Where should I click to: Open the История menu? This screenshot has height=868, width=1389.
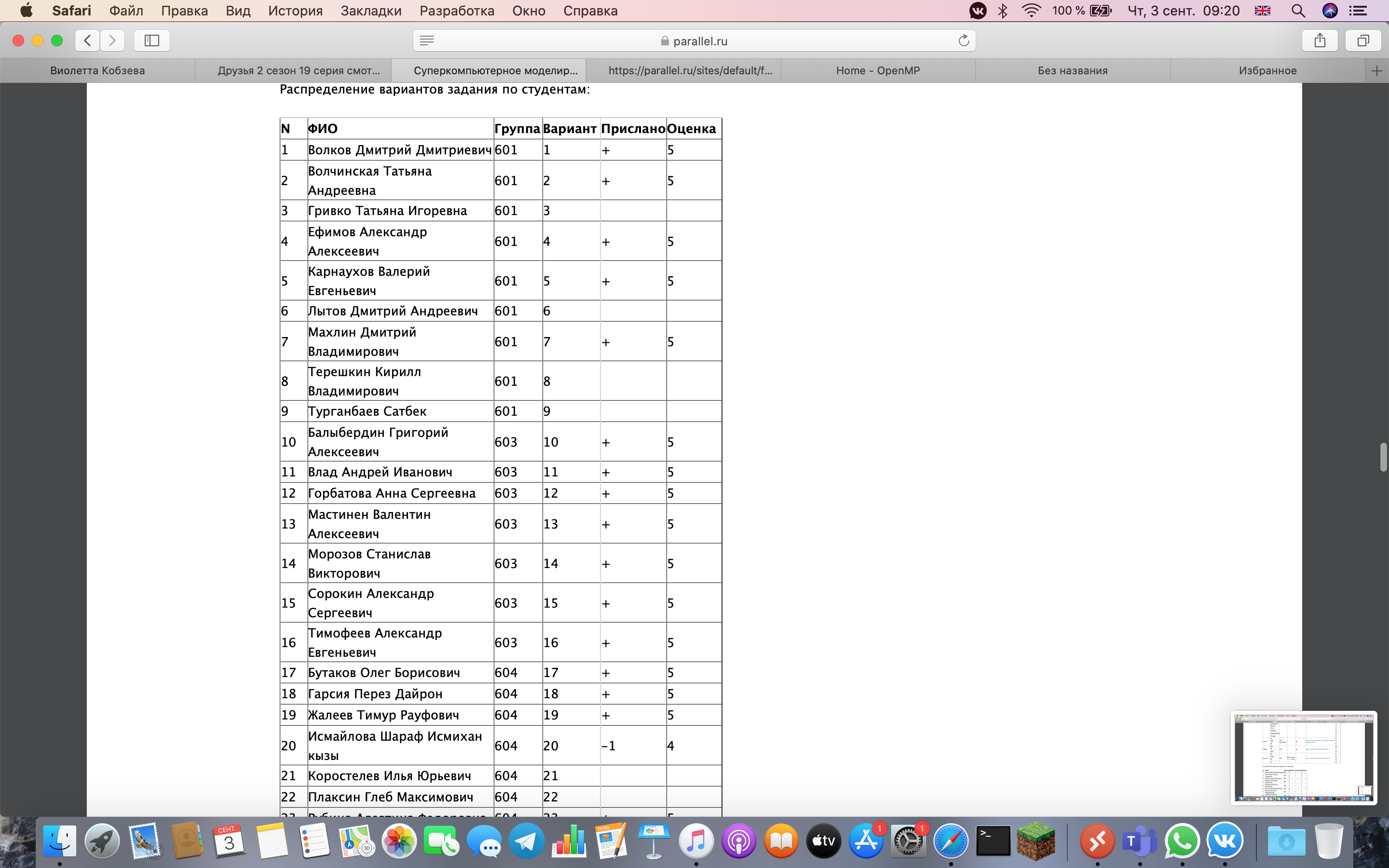(x=296, y=10)
